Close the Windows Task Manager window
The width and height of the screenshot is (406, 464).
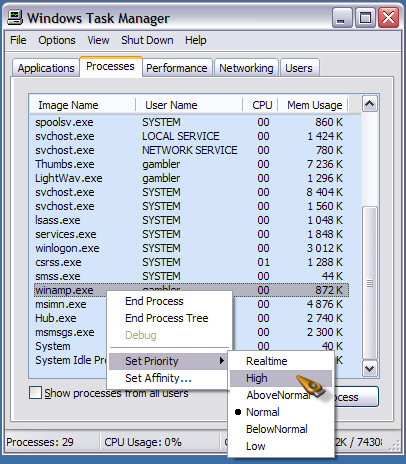(x=389, y=17)
